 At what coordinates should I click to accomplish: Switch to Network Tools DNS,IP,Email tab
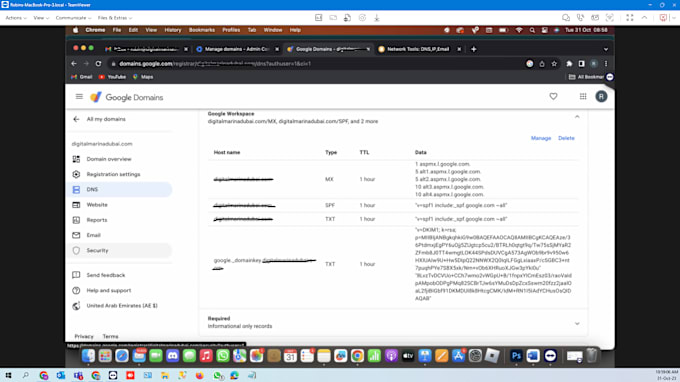tap(418, 49)
